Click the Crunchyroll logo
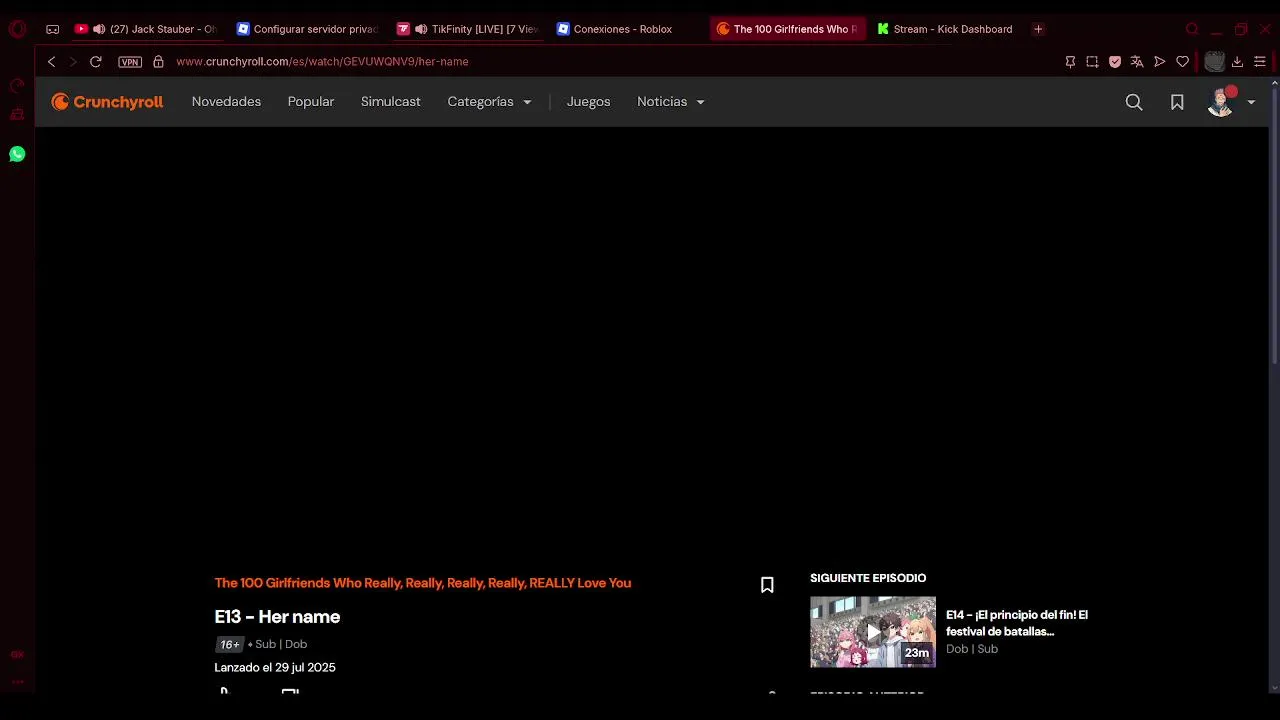1280x720 pixels. (107, 102)
